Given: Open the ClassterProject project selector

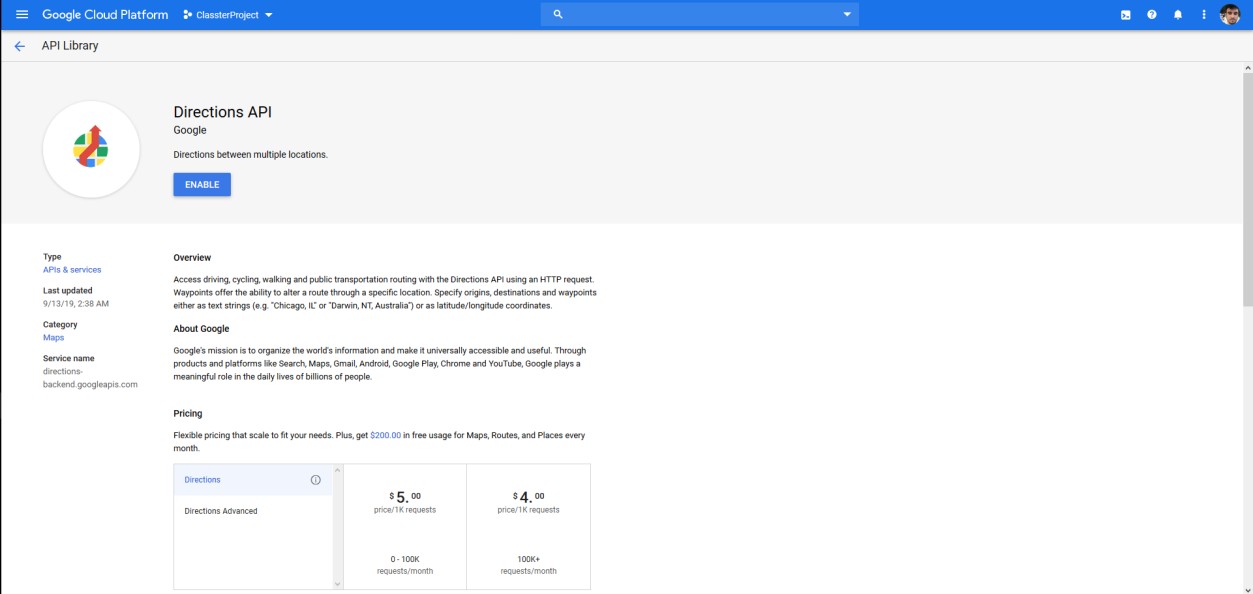Looking at the screenshot, I should [228, 15].
